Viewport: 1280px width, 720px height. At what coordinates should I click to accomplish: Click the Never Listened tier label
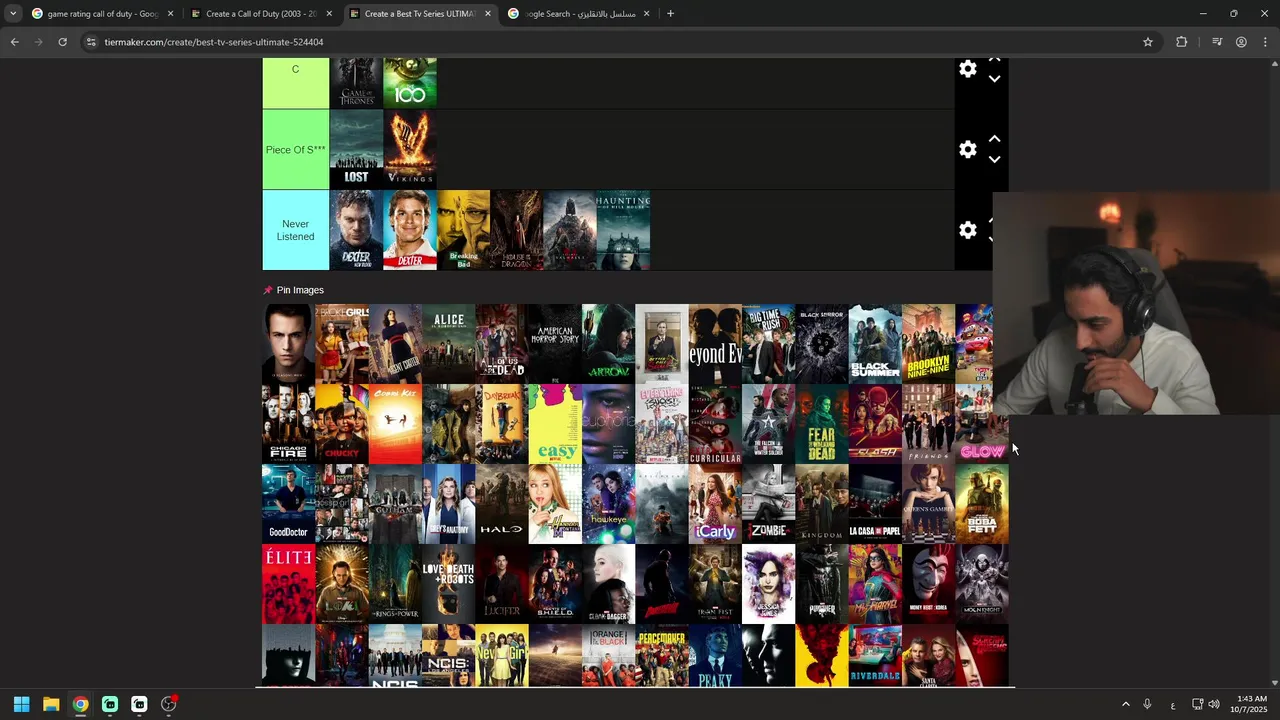[x=295, y=230]
